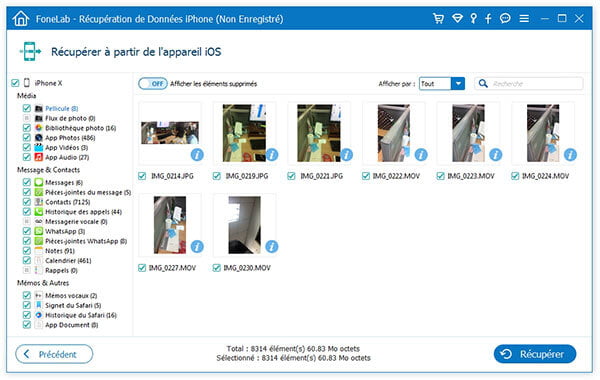Click the diamond-shaped icon in title bar
Viewport: 600px width, 380px height.
457,18
